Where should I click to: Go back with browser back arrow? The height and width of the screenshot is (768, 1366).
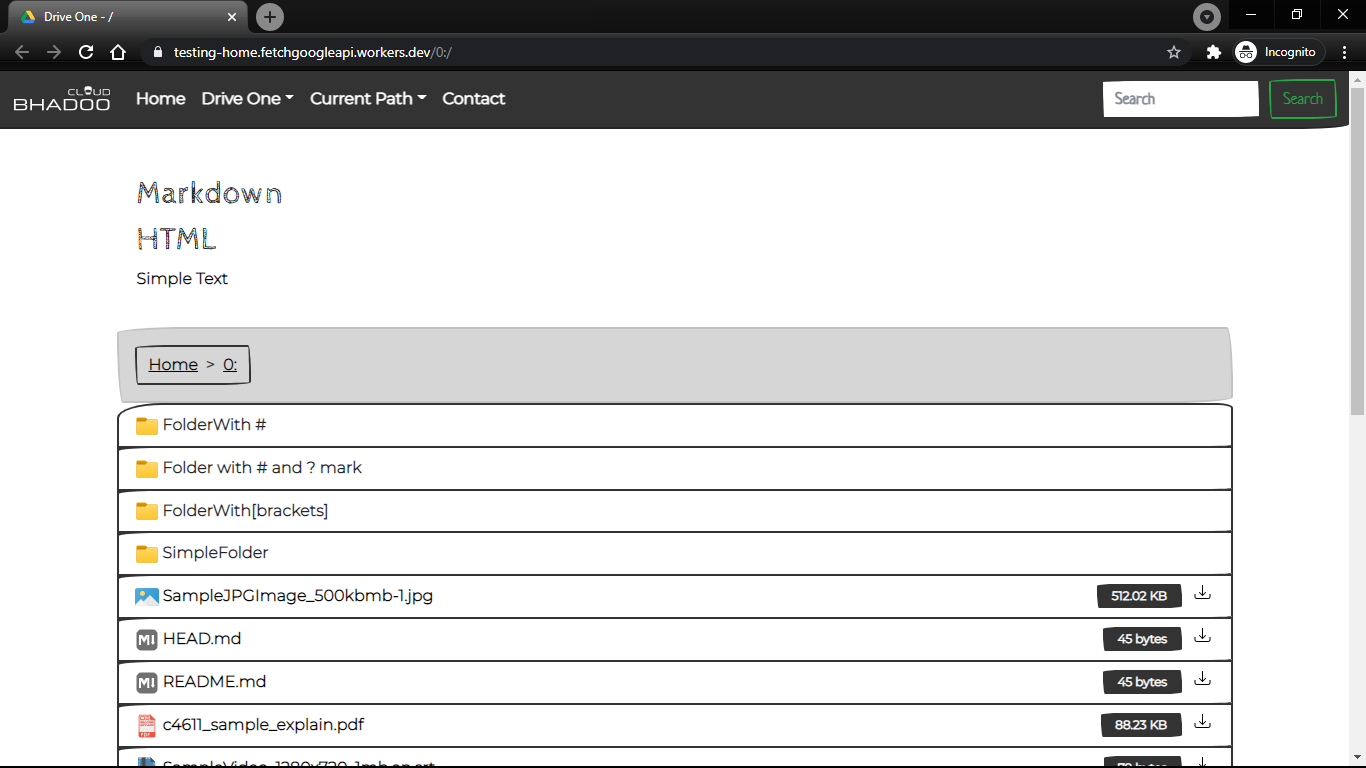point(22,52)
